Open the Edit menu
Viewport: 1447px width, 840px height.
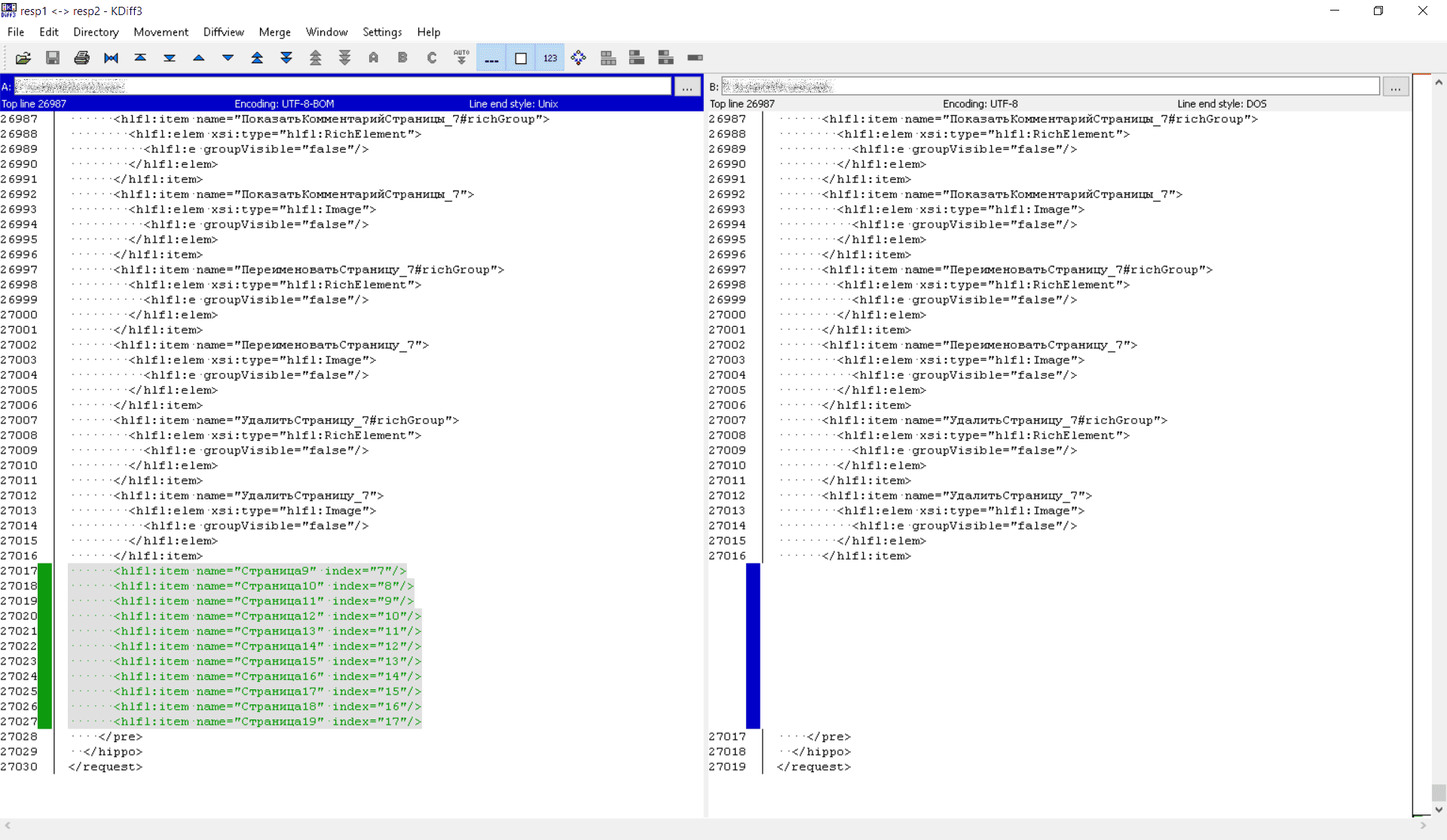click(x=49, y=32)
